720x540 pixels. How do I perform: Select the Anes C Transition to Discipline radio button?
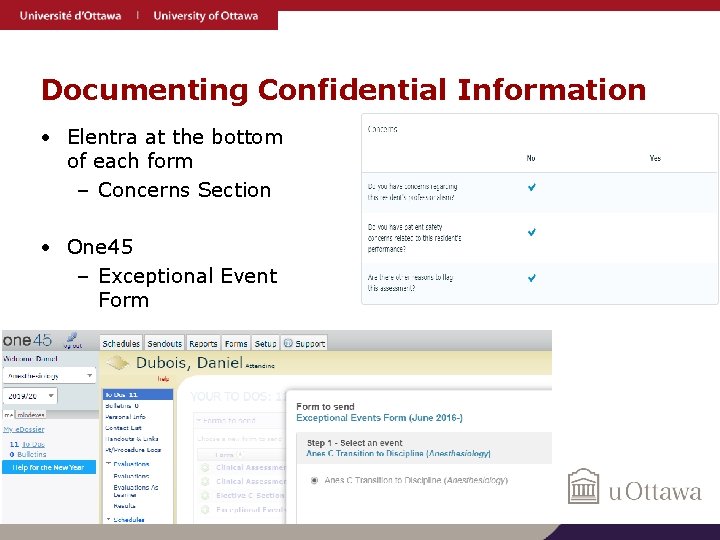coord(314,480)
